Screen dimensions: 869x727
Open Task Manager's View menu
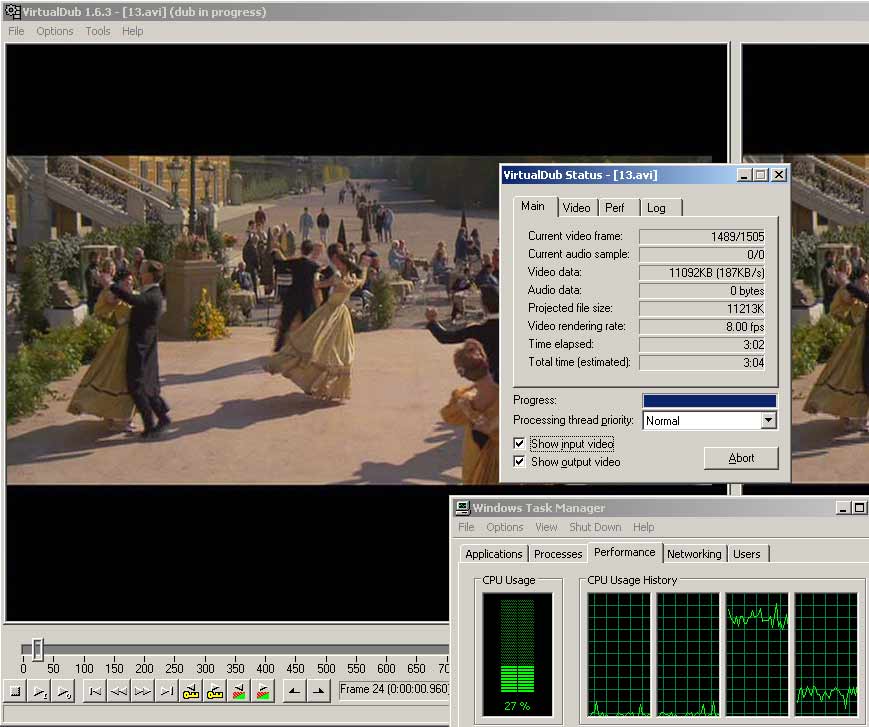pyautogui.click(x=546, y=527)
